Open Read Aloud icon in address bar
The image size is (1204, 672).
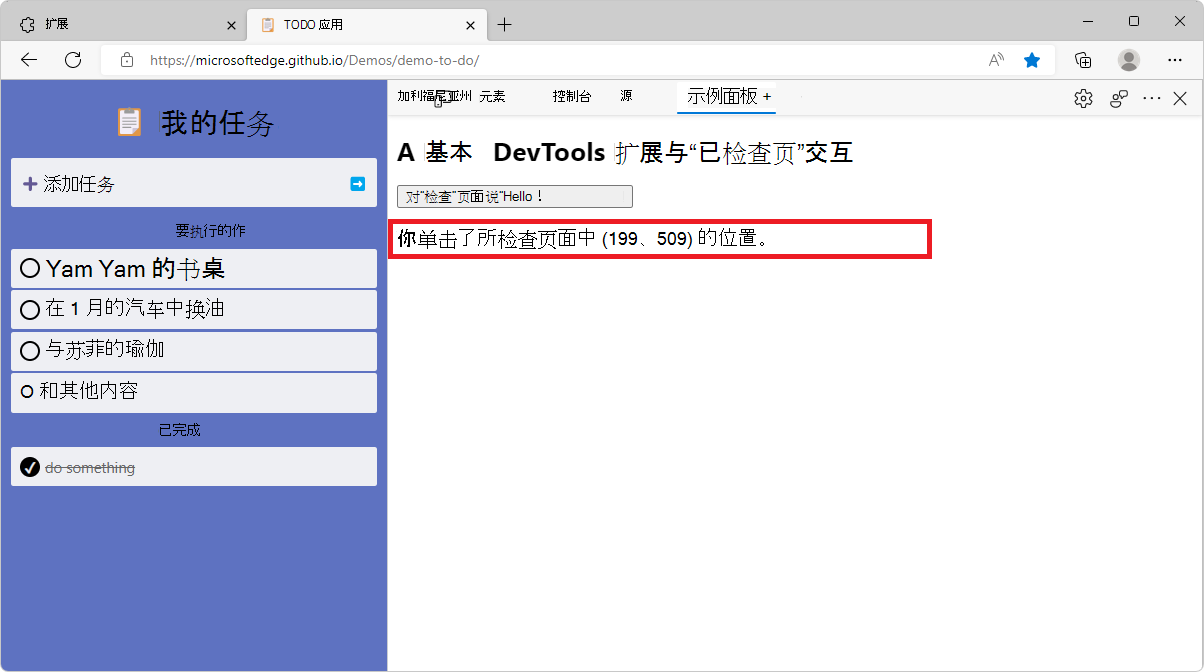996,60
